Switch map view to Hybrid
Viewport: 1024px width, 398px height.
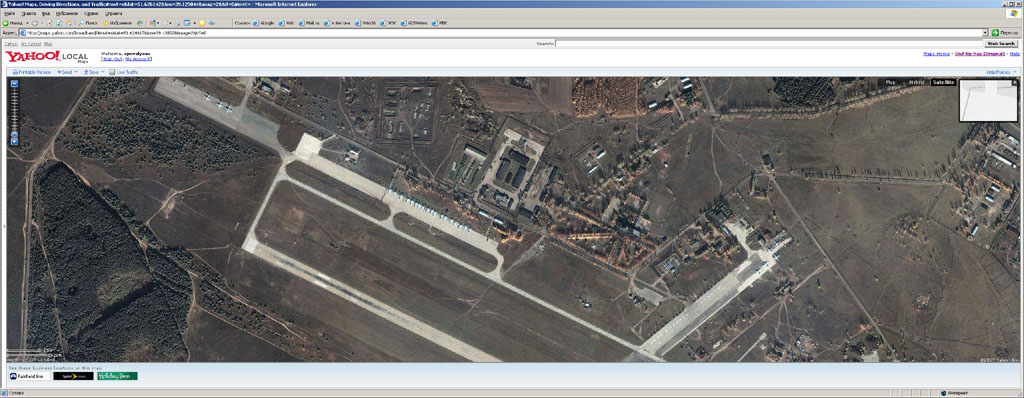click(916, 82)
